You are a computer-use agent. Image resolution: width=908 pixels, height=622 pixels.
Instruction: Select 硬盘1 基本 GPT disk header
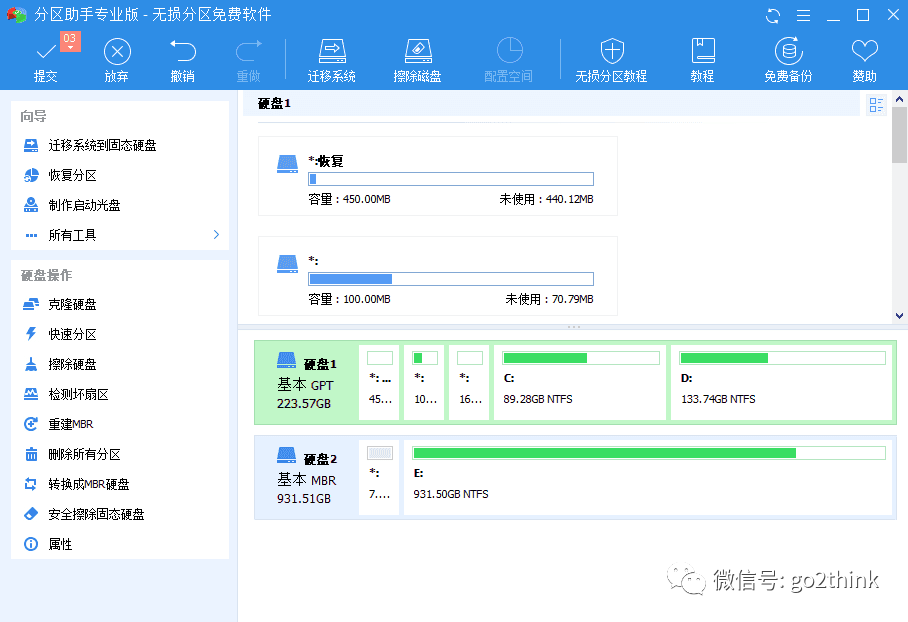point(306,382)
